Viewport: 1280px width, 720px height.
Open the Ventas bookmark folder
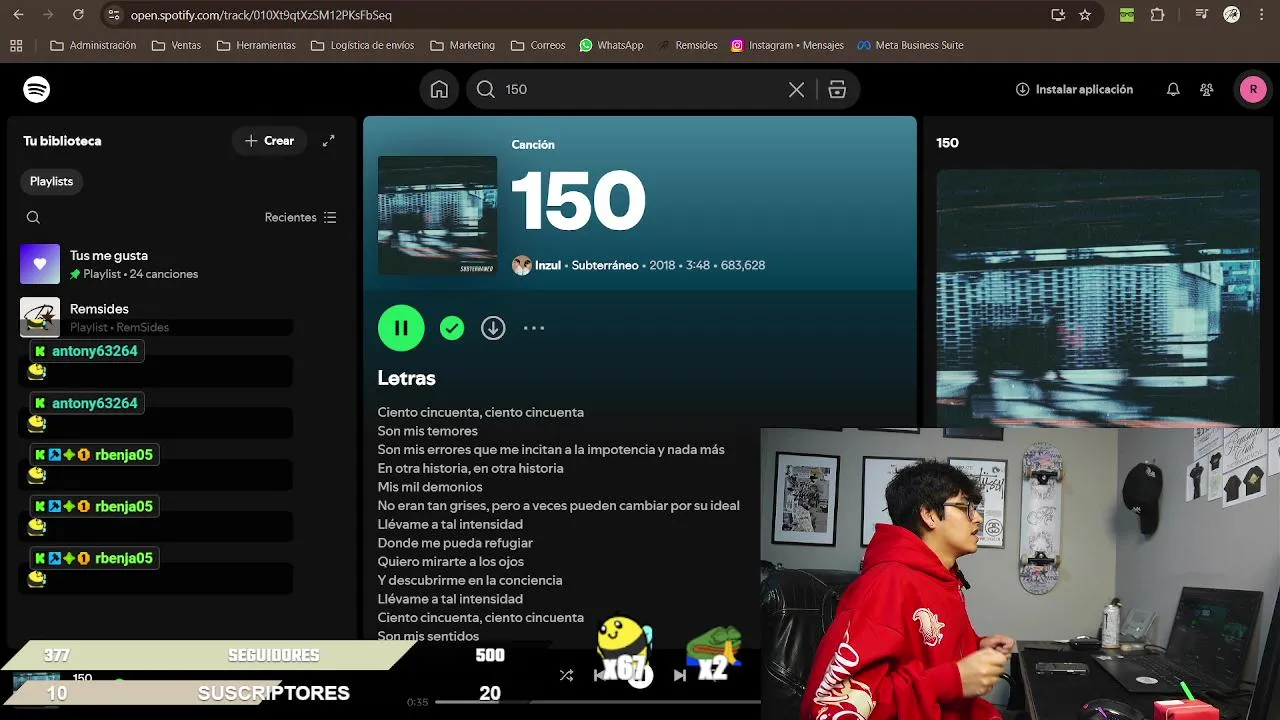point(176,45)
